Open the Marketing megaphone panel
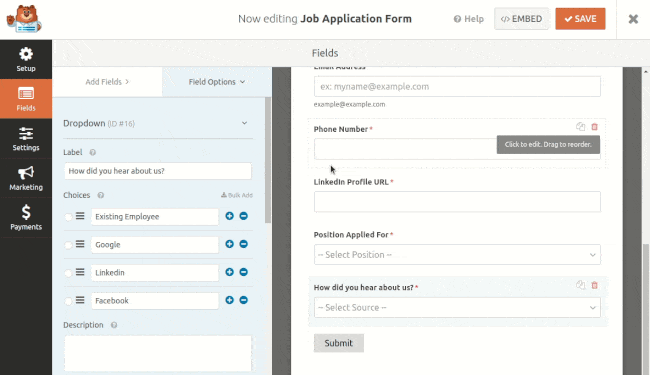This screenshot has height=375, width=650. [x=26, y=178]
